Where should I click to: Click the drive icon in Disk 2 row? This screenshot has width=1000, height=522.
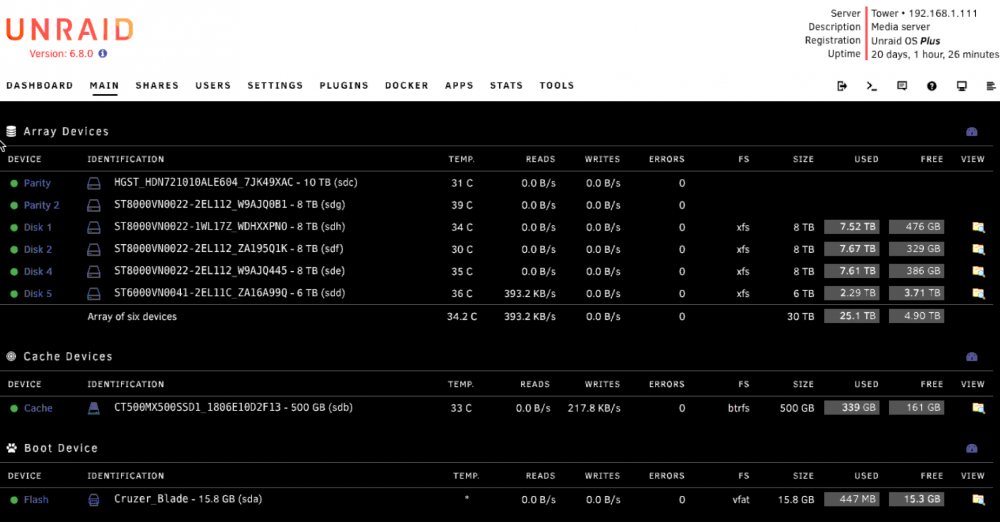[x=94, y=250]
